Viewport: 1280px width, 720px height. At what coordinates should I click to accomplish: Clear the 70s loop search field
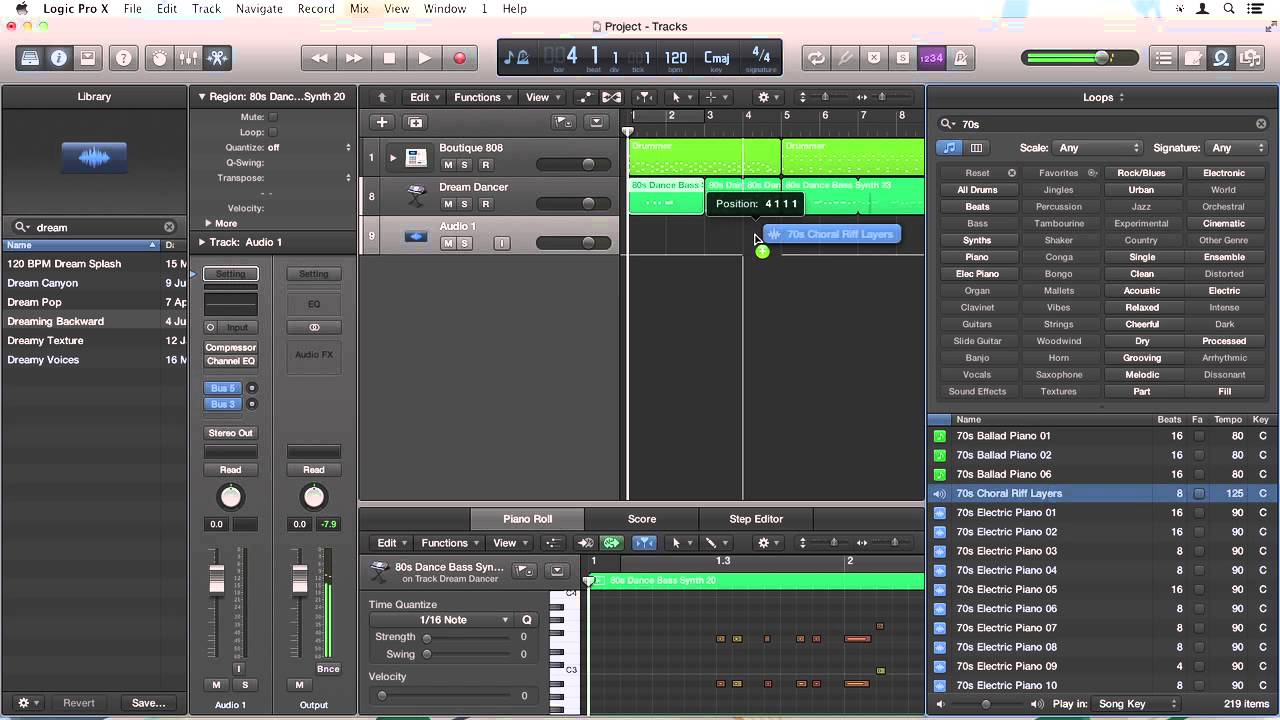[x=1261, y=124]
